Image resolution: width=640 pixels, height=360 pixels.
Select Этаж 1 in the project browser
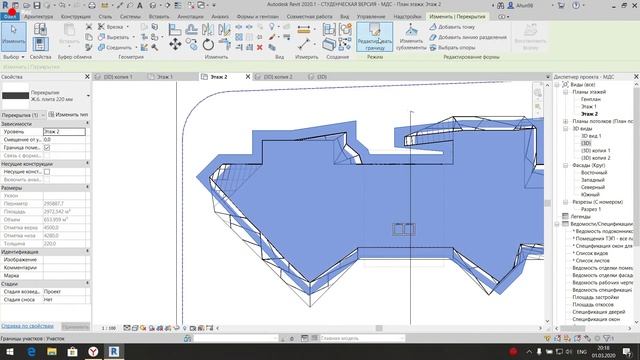click(x=589, y=107)
